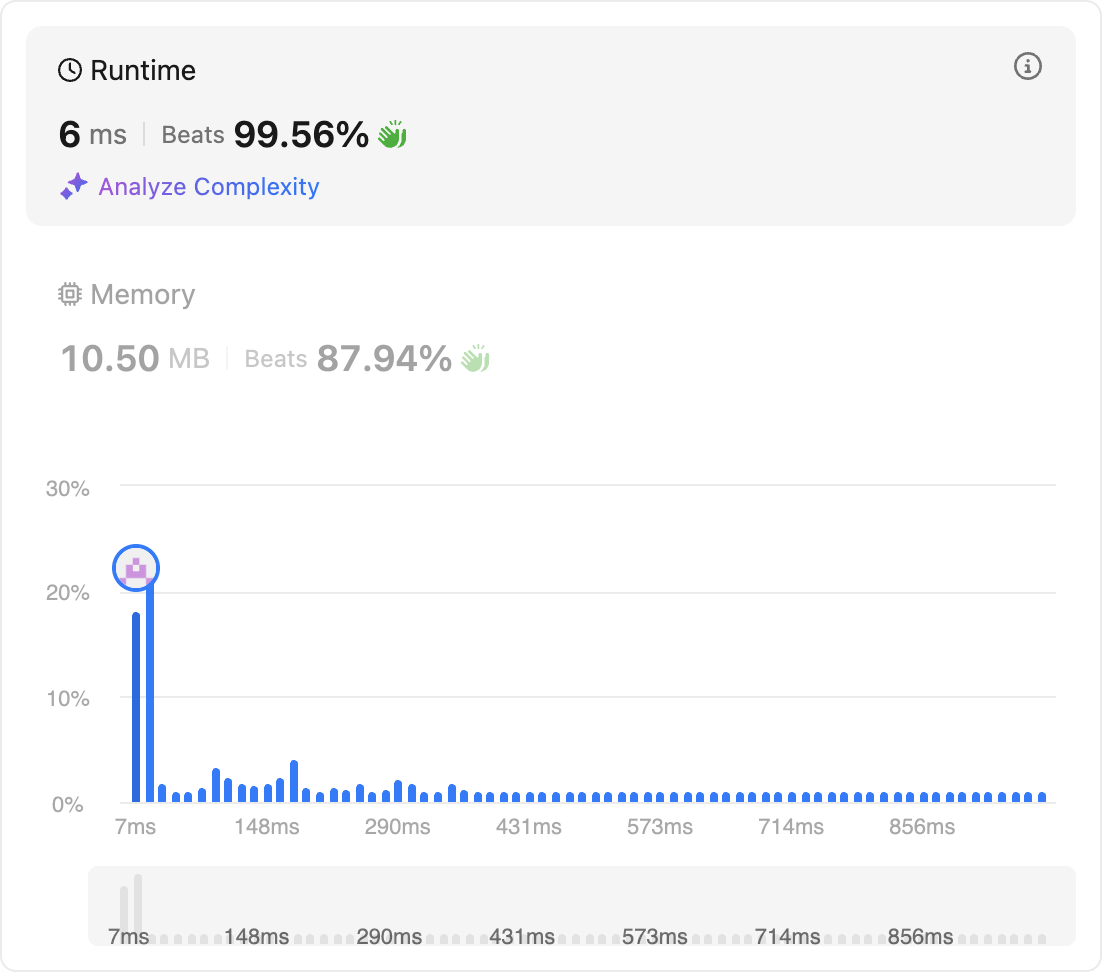Click the green clapping hands next to 99.56%

click(392, 134)
